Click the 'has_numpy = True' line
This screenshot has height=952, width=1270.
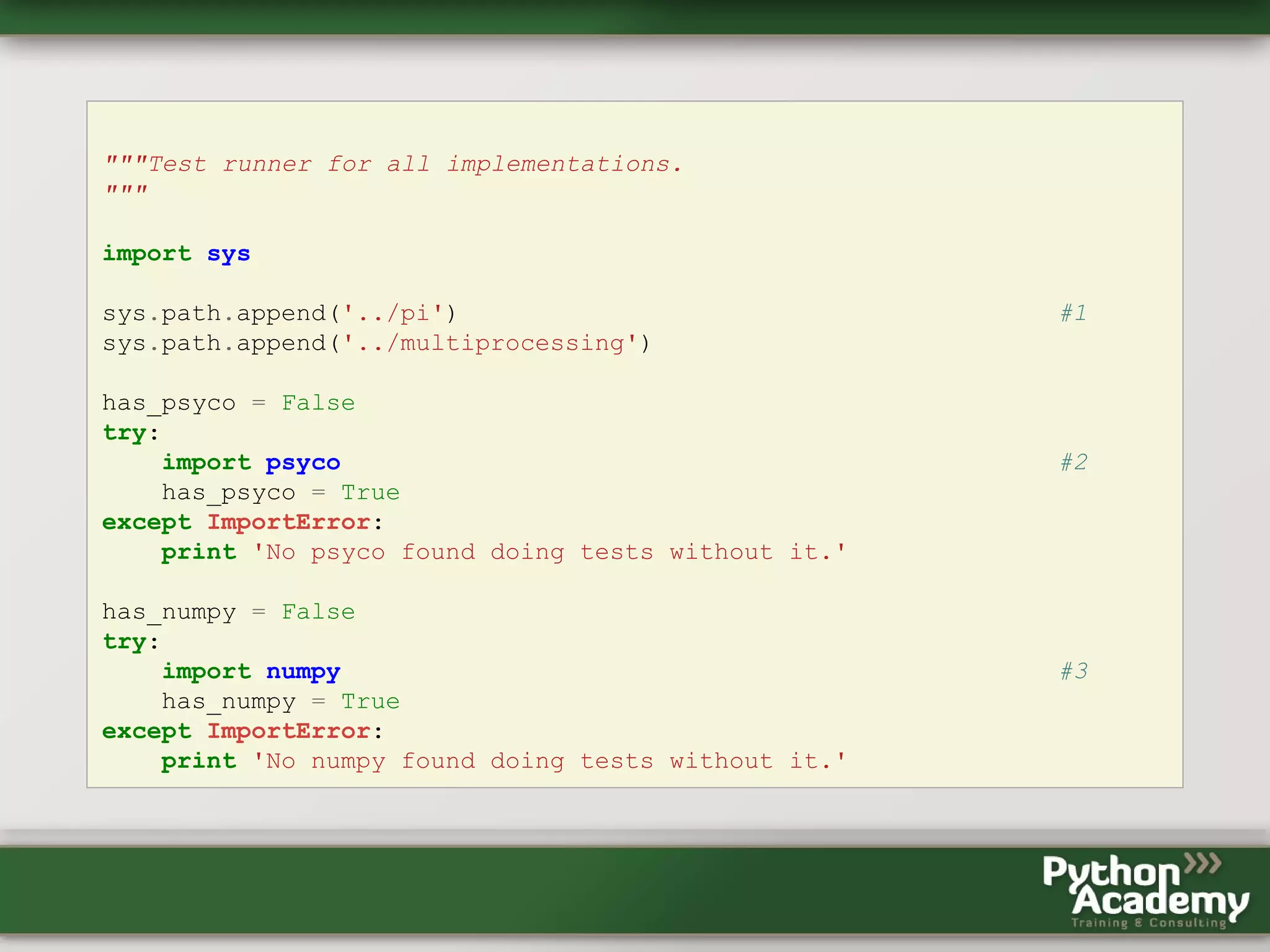point(281,702)
